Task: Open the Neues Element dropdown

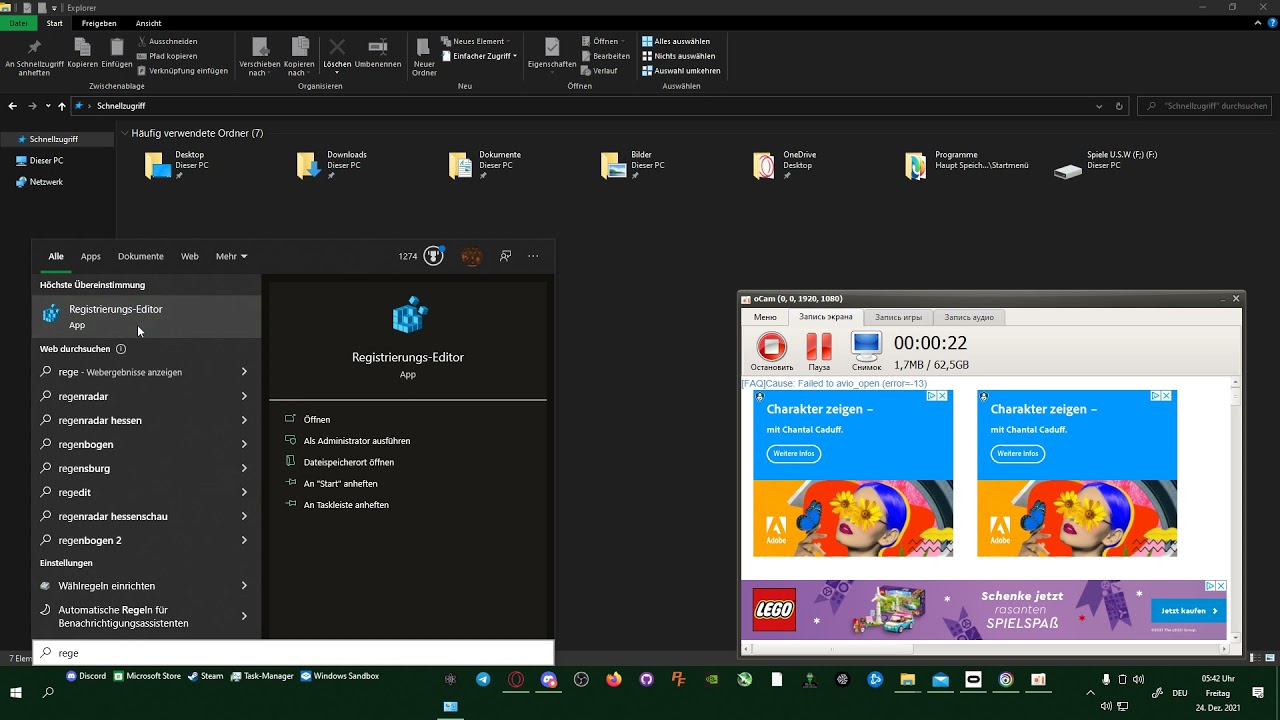Action: [x=477, y=41]
